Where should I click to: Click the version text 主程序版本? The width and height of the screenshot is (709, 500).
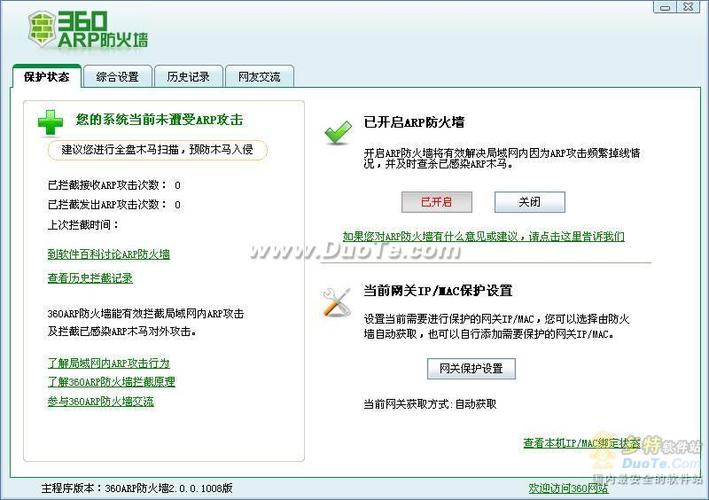click(x=137, y=488)
